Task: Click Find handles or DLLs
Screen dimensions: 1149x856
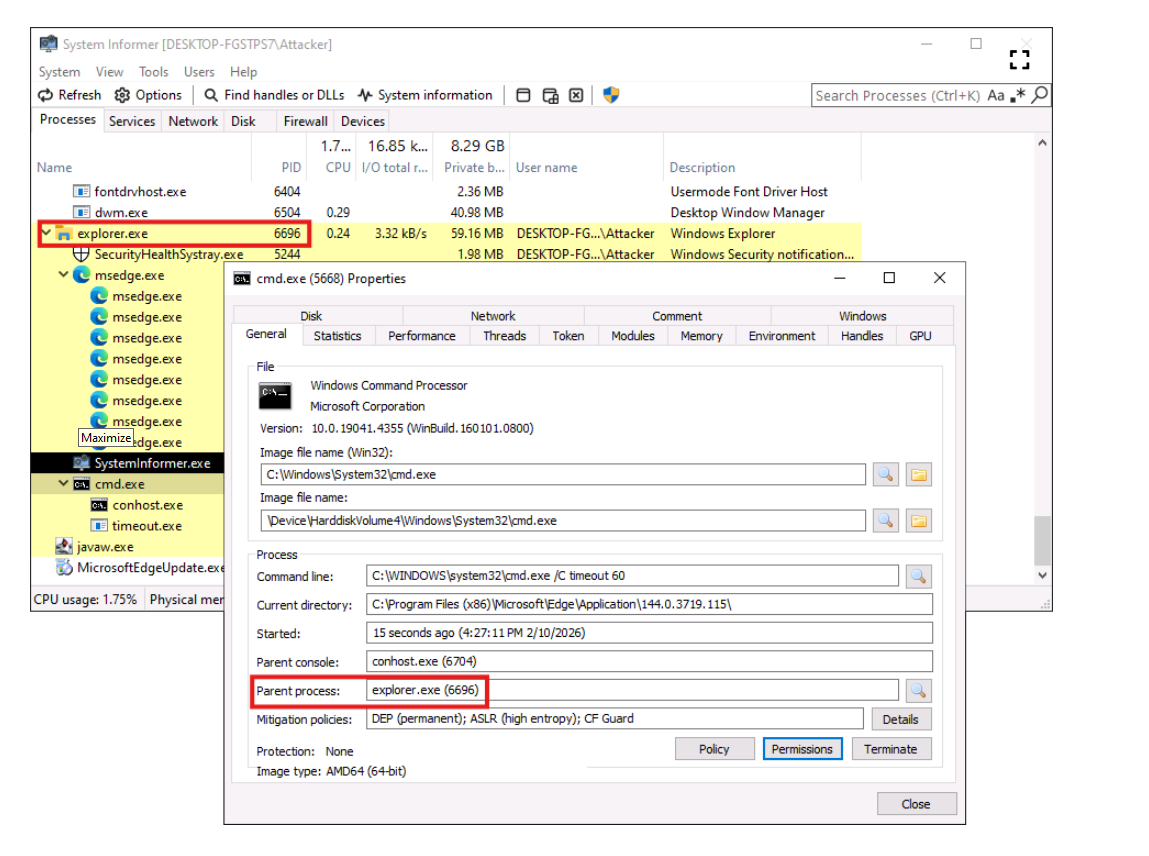Action: pyautogui.click(x=274, y=95)
